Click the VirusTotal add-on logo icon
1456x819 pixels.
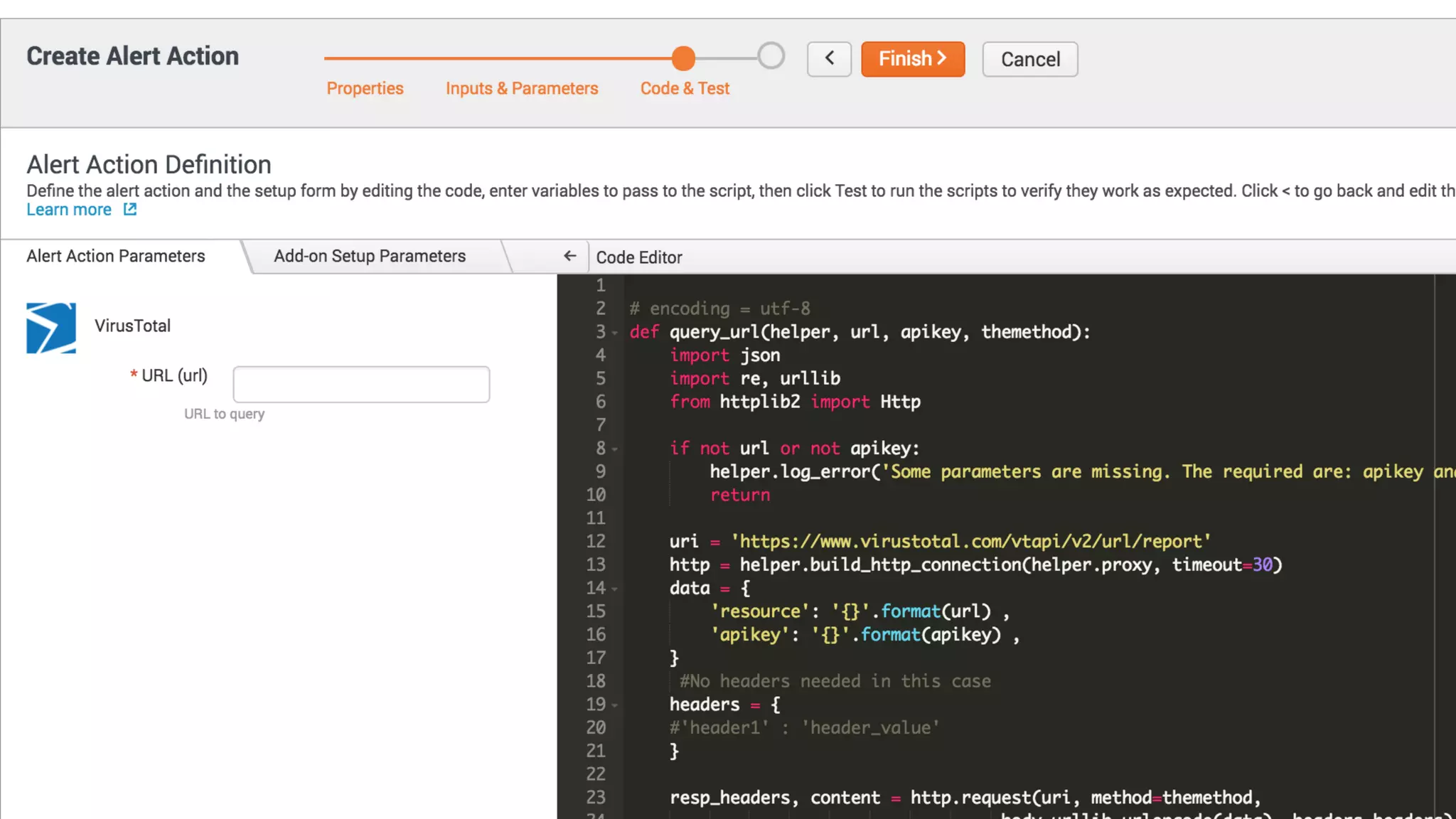click(x=51, y=328)
